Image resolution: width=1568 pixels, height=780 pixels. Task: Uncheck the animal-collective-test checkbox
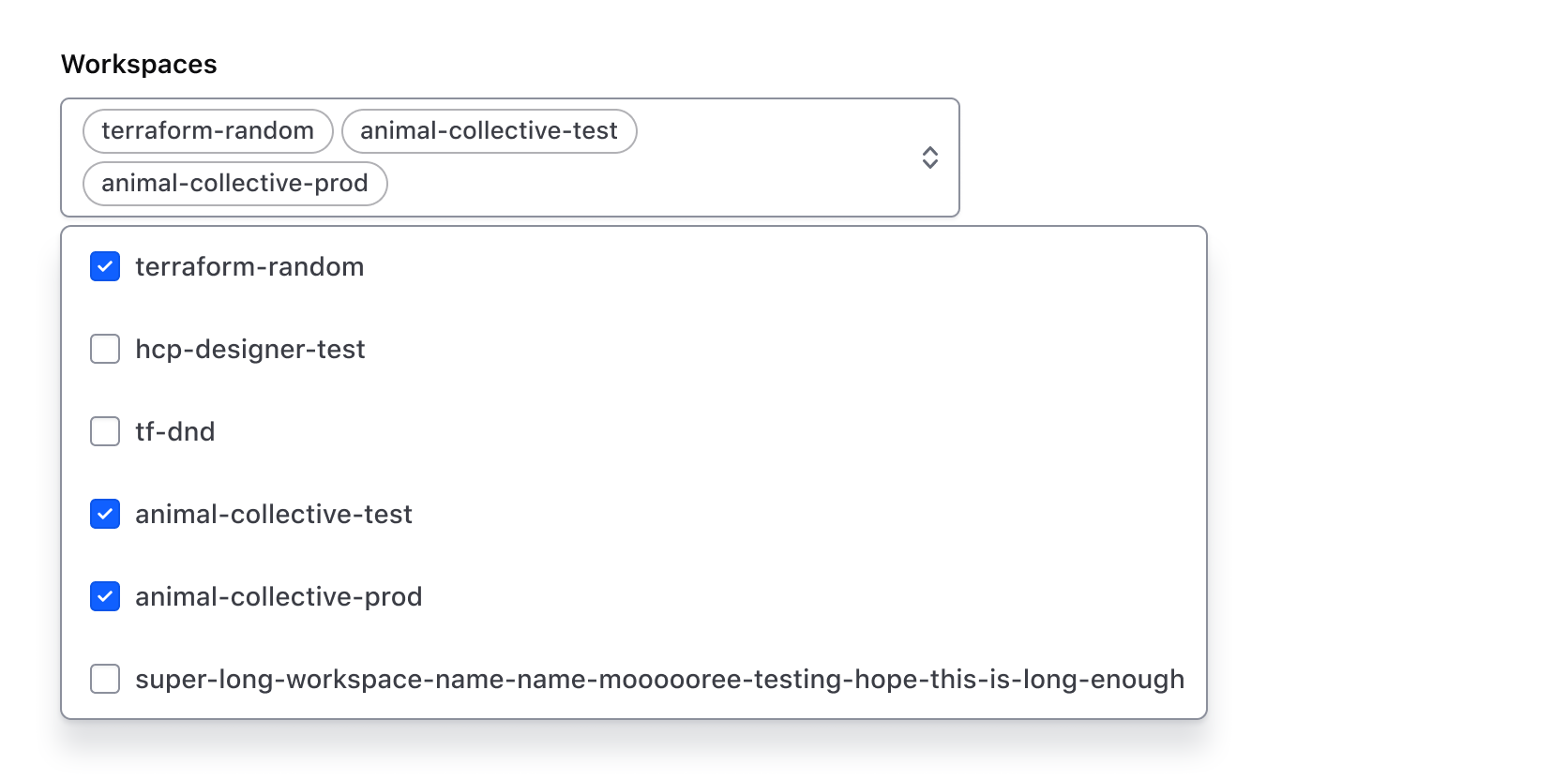coord(104,514)
